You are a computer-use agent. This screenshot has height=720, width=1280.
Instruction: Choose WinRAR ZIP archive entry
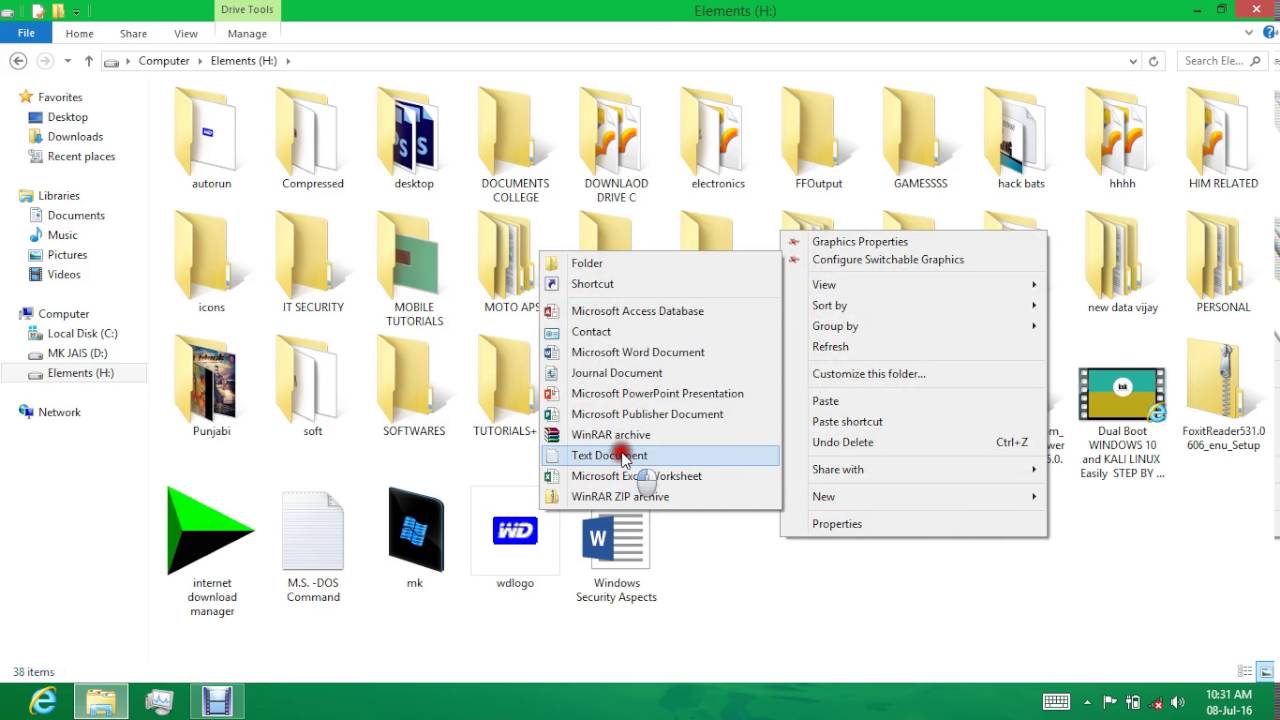[x=660, y=497]
